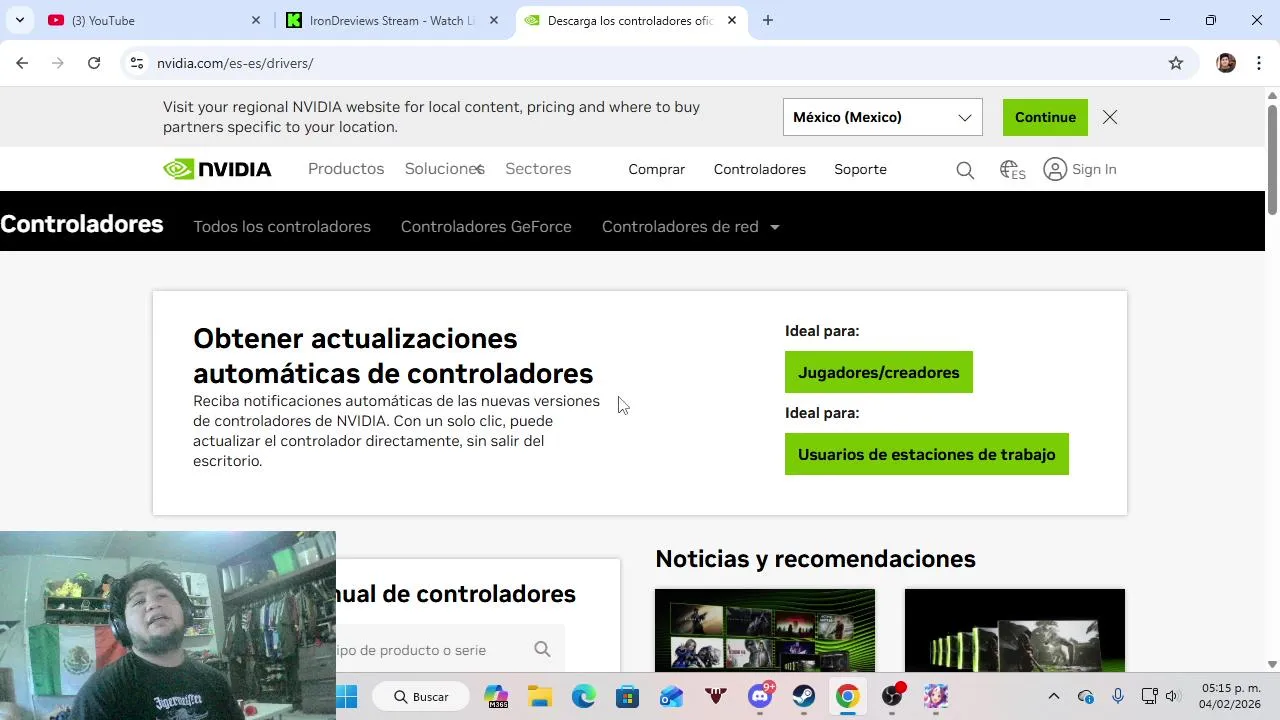Click the address bar URL
The height and width of the screenshot is (720, 1280).
pyautogui.click(x=235, y=63)
